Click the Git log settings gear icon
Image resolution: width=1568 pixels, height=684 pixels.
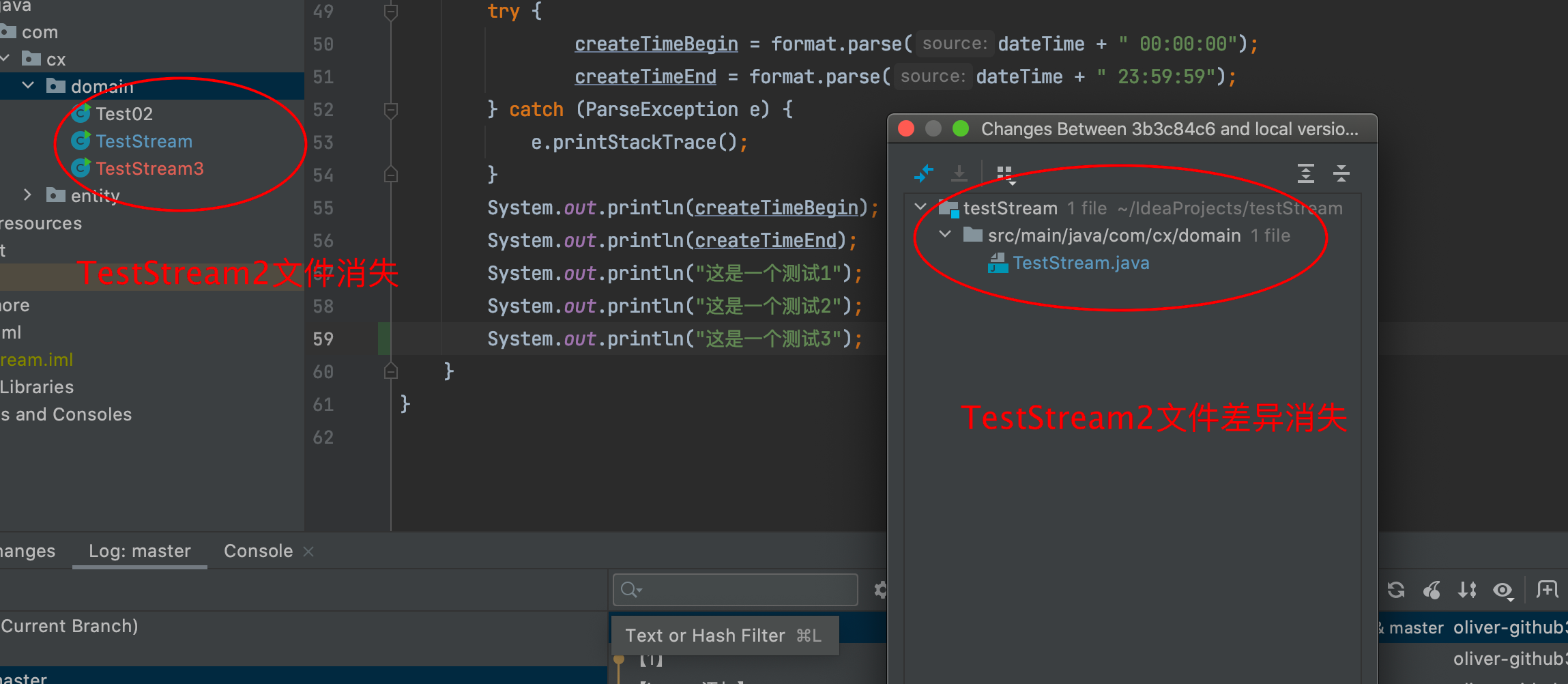coord(880,589)
